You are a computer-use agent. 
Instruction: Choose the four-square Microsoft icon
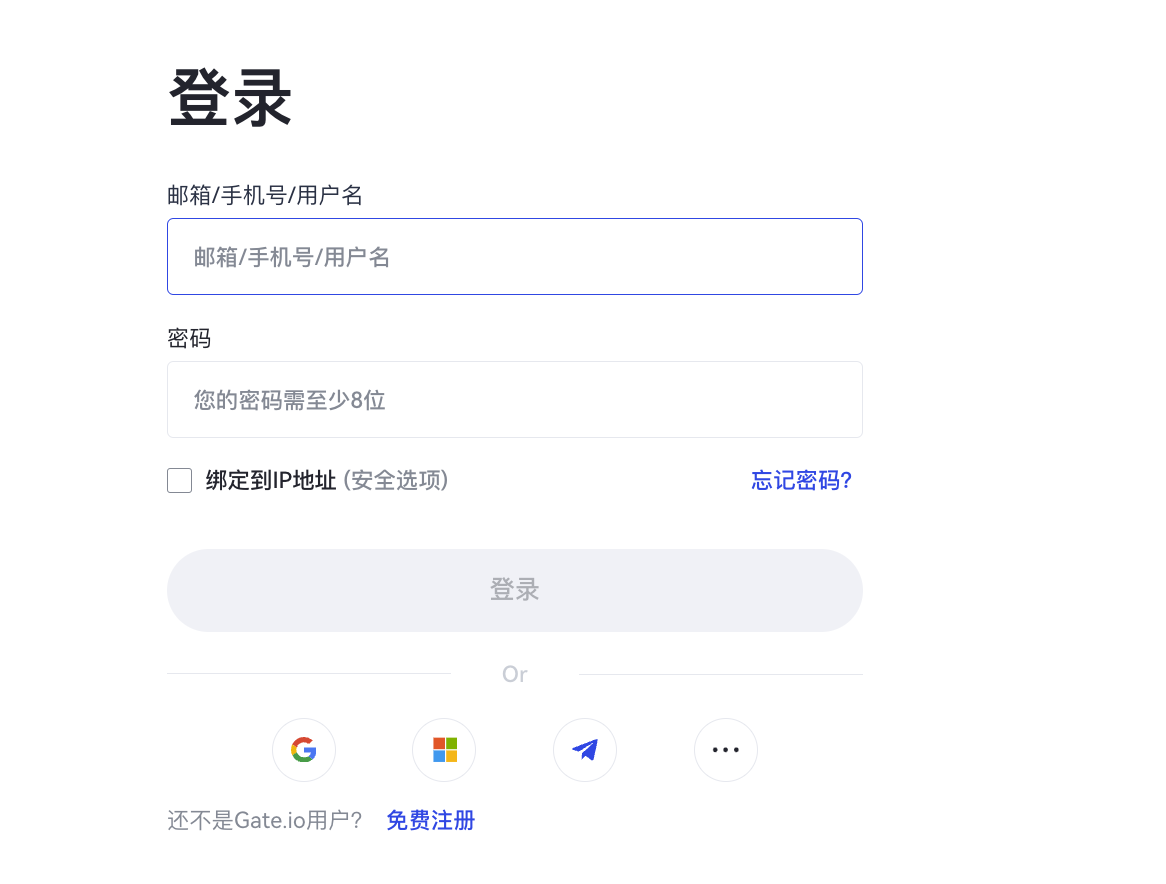tap(444, 750)
